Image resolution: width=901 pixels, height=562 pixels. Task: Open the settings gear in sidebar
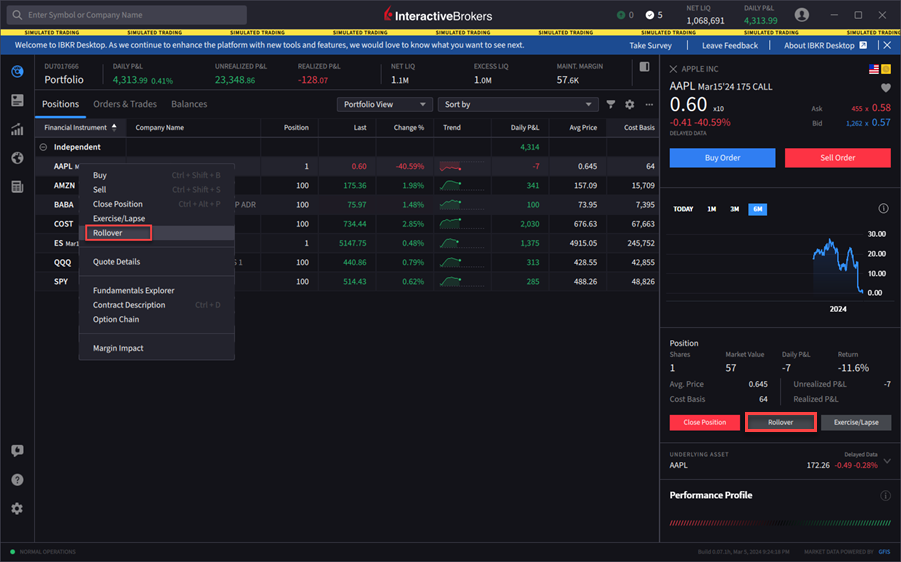click(x=17, y=509)
